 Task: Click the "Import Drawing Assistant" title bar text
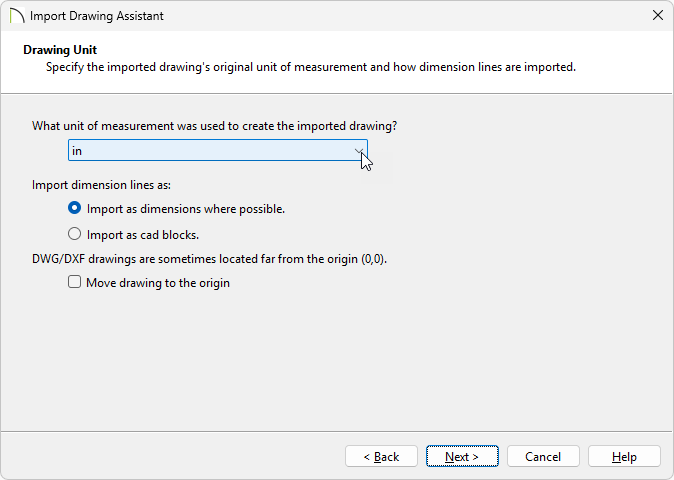[x=97, y=16]
